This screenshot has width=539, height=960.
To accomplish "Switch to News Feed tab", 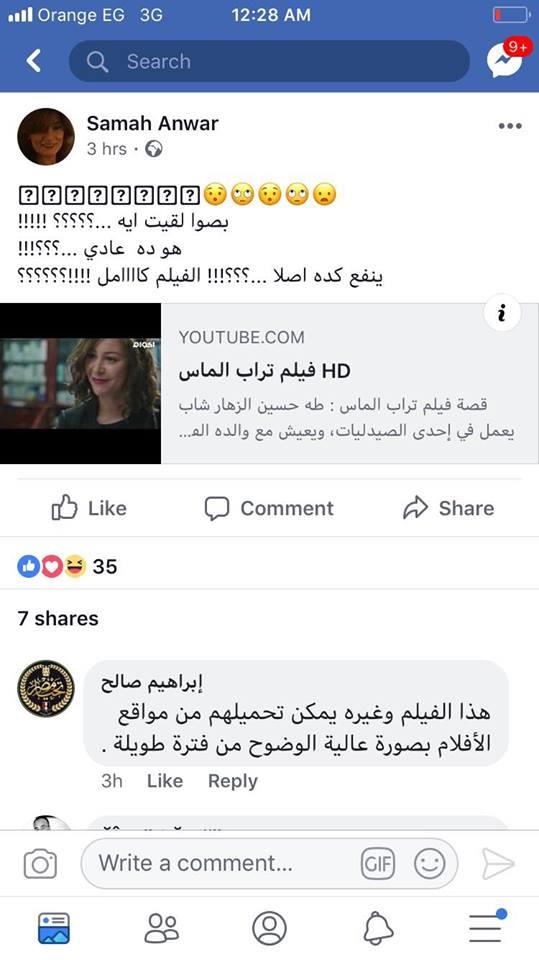I will (x=54, y=928).
